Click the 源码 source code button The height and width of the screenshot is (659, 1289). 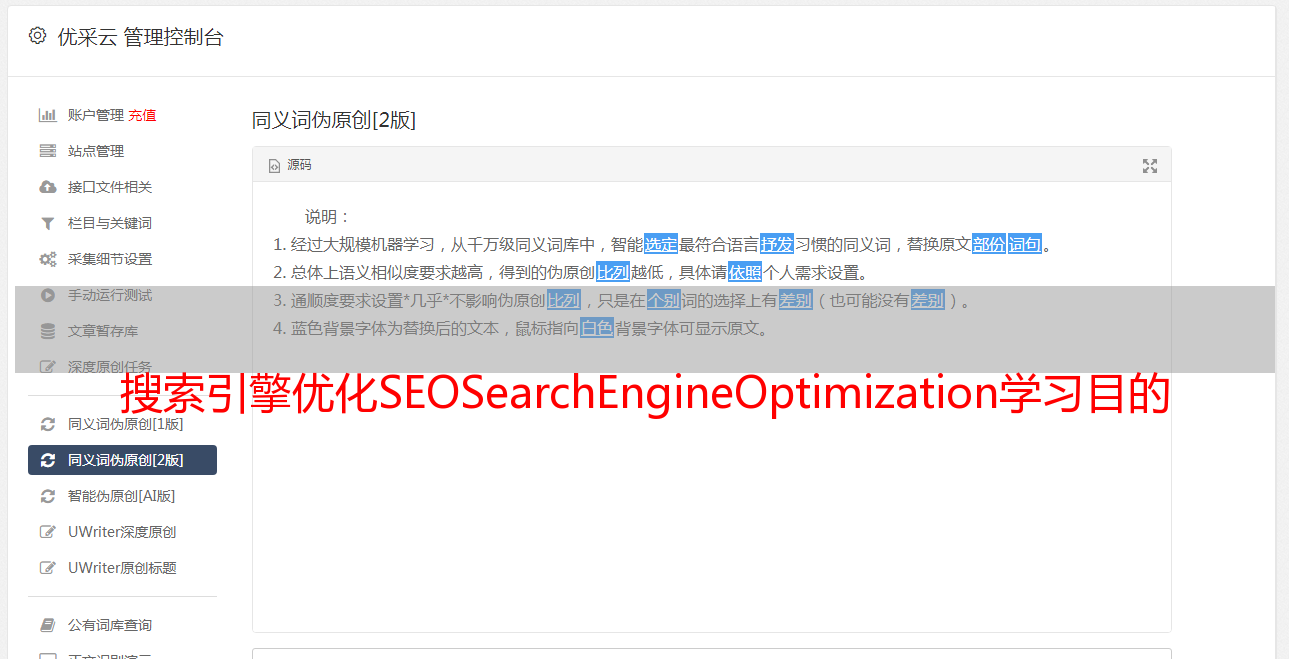click(290, 165)
